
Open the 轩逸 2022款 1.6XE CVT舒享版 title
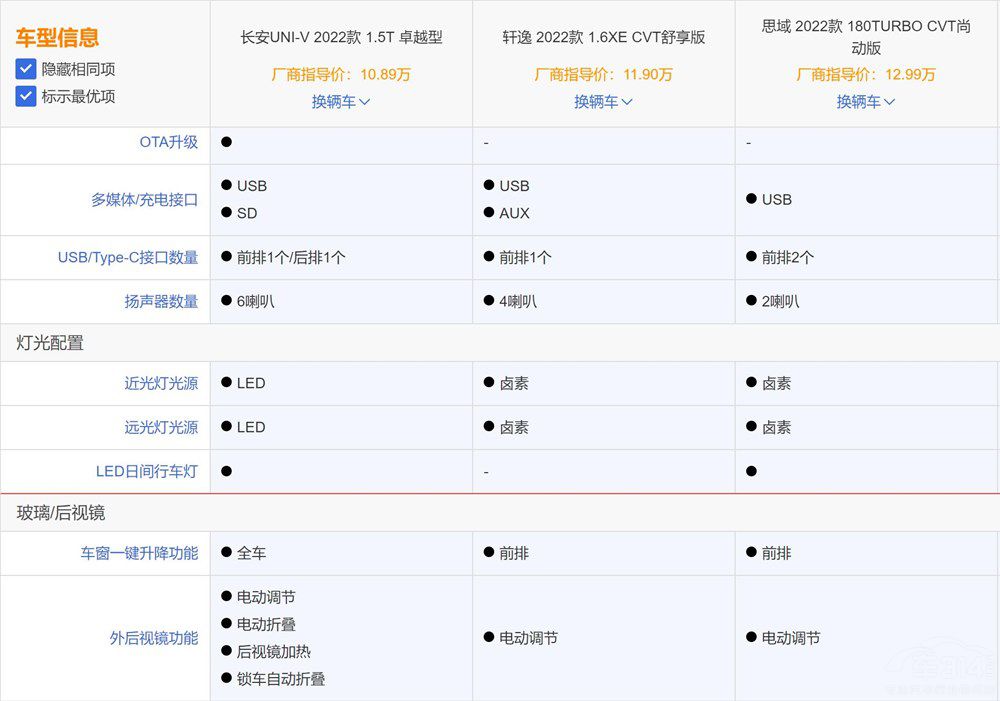[x=604, y=37]
